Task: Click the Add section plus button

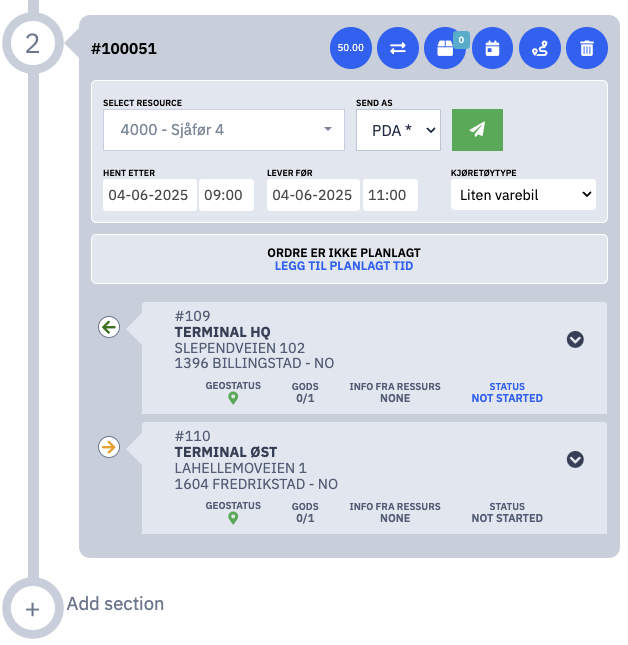Action: pos(32,609)
